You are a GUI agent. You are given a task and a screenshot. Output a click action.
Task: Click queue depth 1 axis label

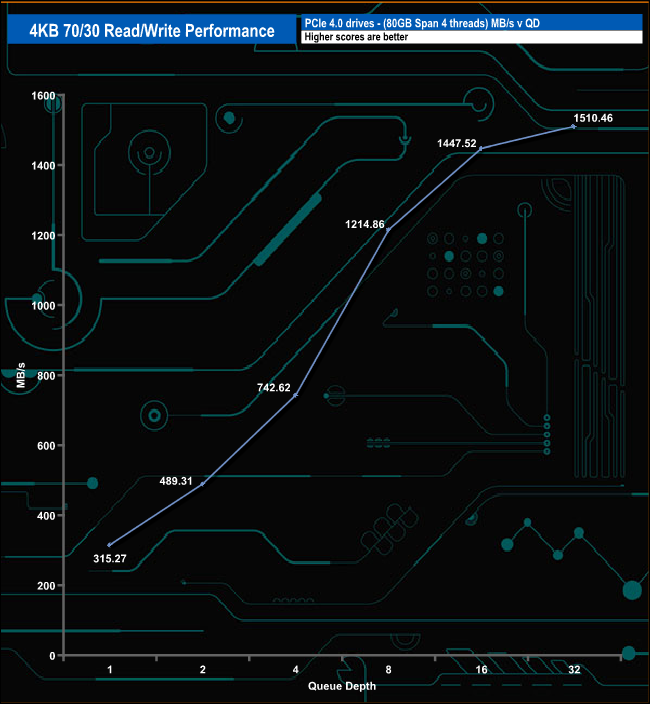[x=110, y=669]
